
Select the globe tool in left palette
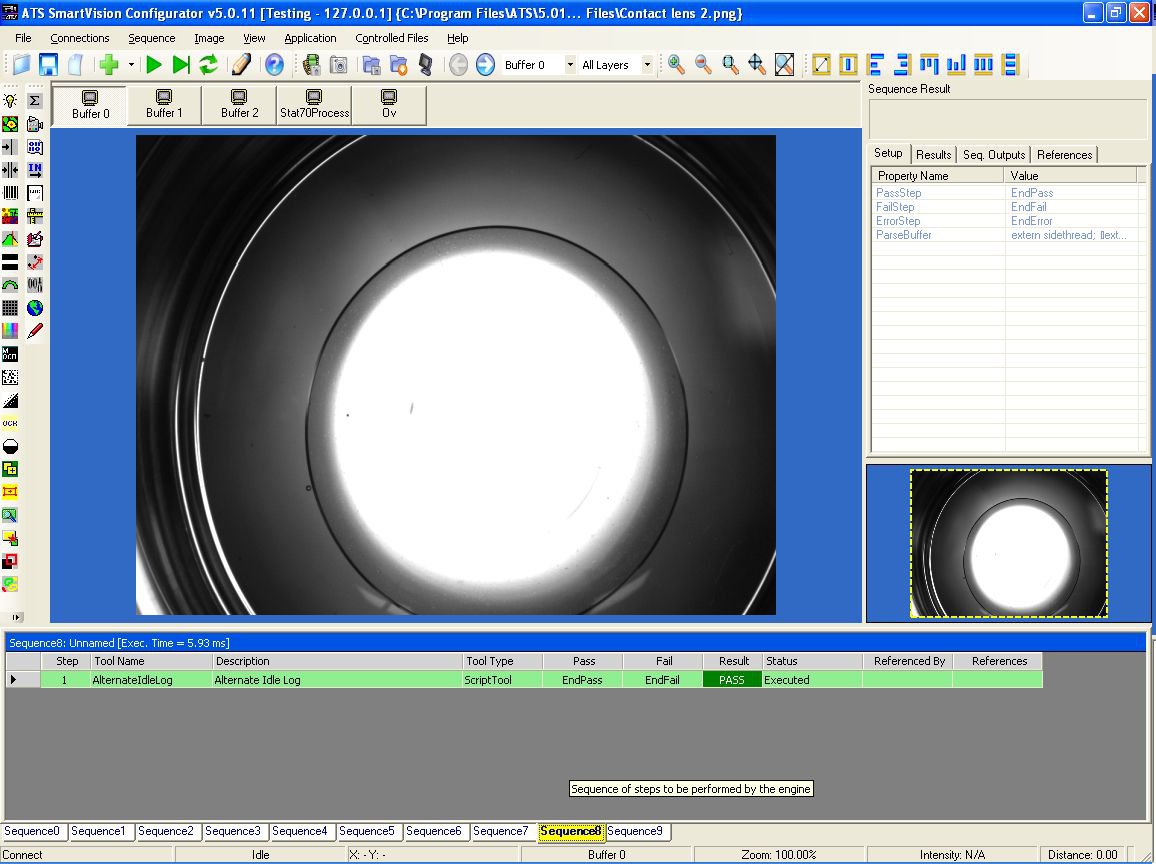point(35,307)
